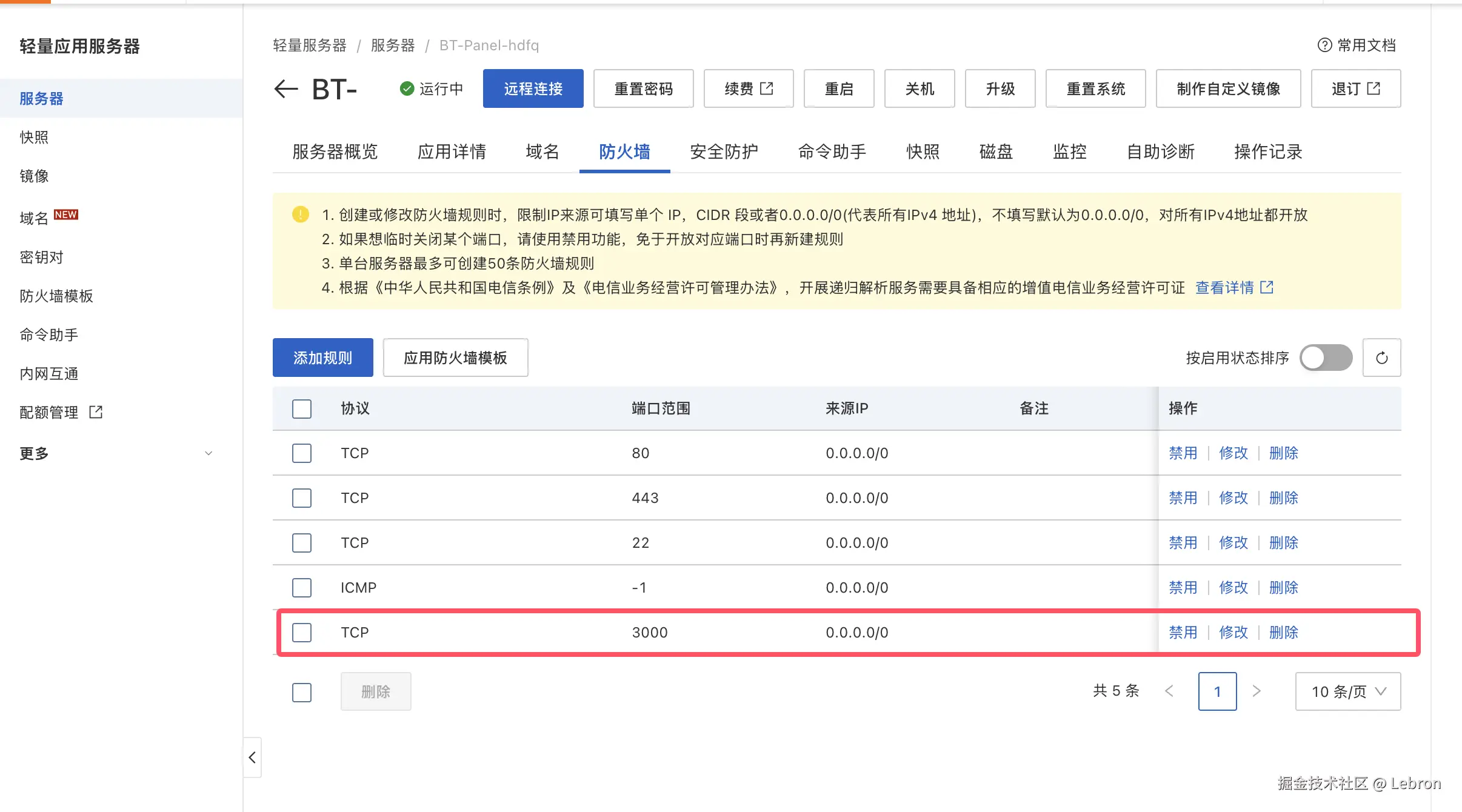Toggle 按启用状态排序 sorting switch
The width and height of the screenshot is (1462, 812).
[1326, 358]
